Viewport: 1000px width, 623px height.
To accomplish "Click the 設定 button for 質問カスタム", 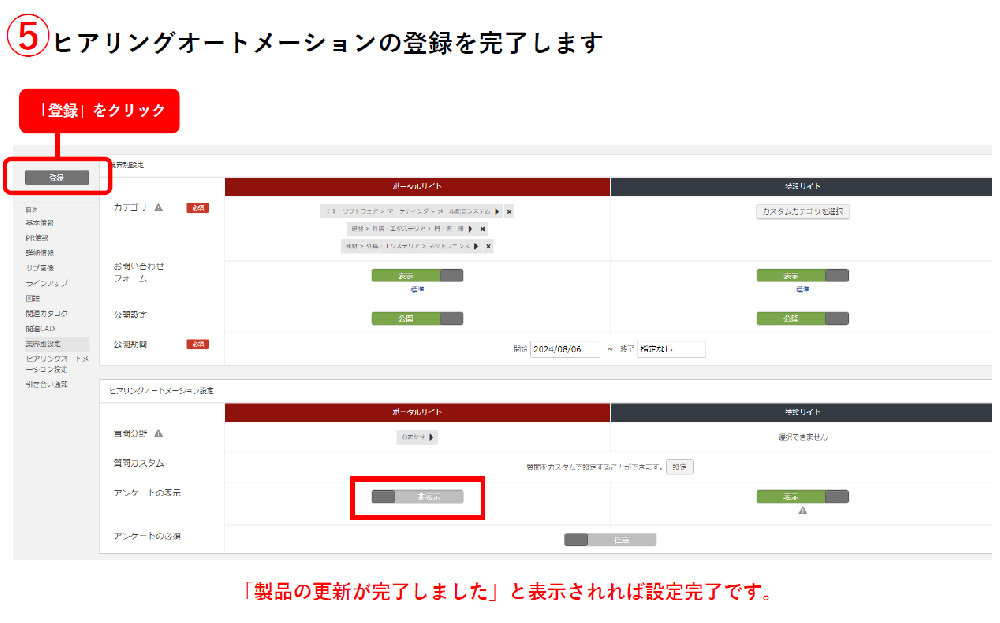I will [x=679, y=467].
